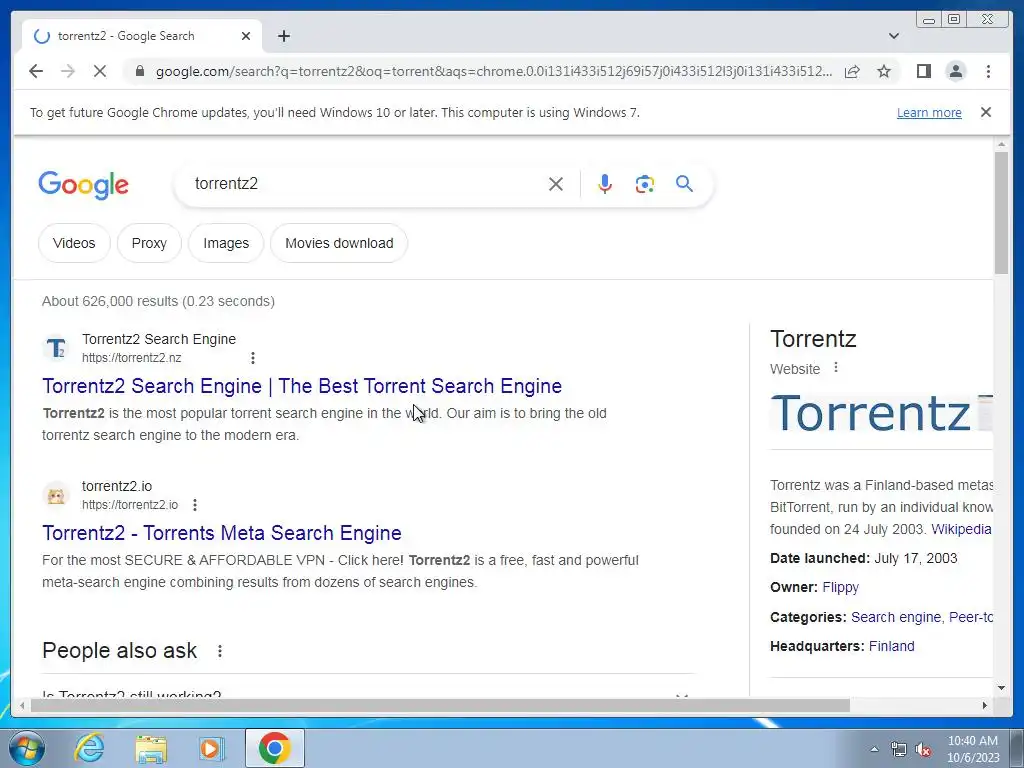Screen dimensions: 1024x768
Task: Follow the Flippy owner link
Action: pyautogui.click(x=840, y=587)
